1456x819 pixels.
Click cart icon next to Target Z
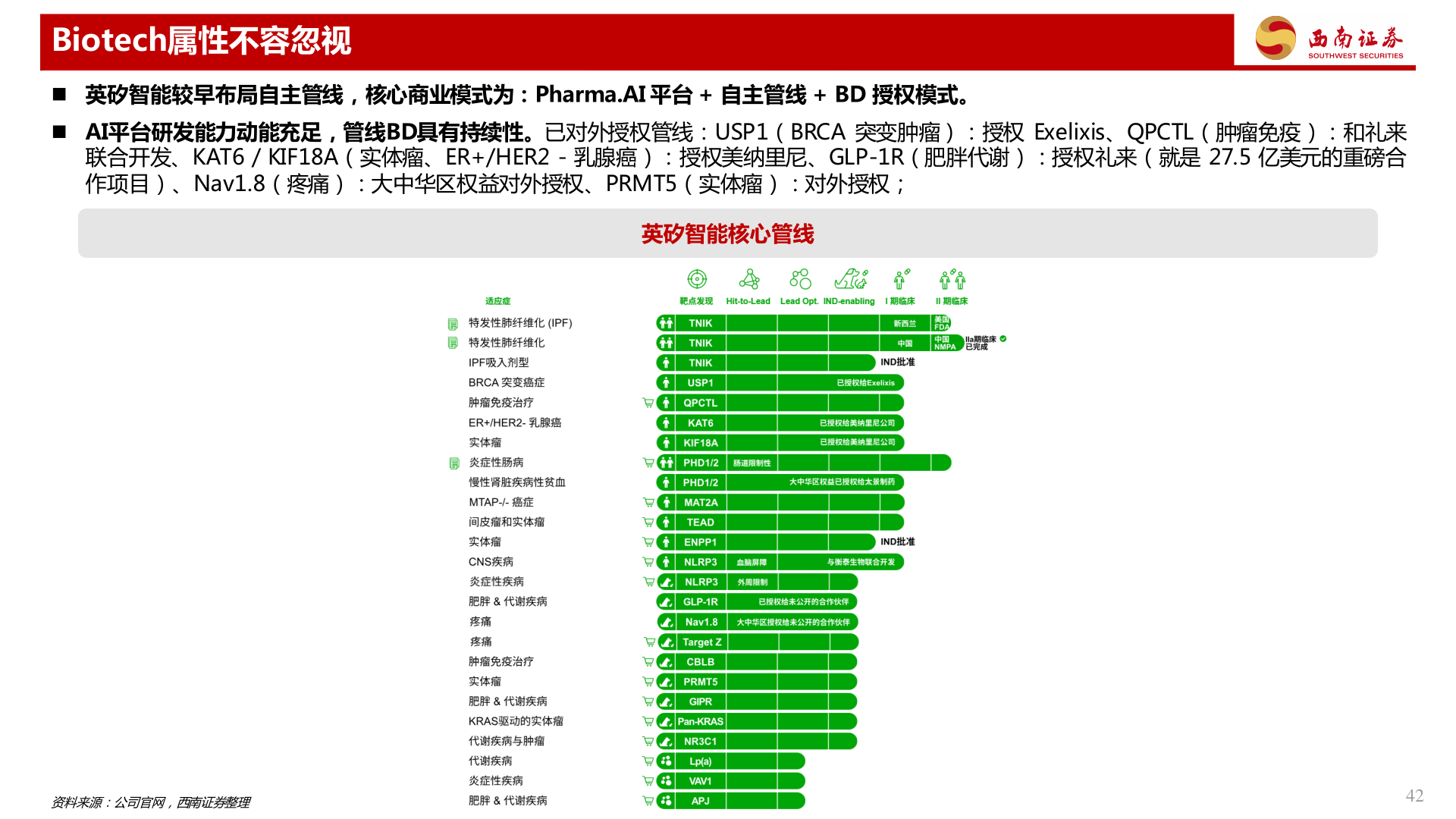(649, 642)
